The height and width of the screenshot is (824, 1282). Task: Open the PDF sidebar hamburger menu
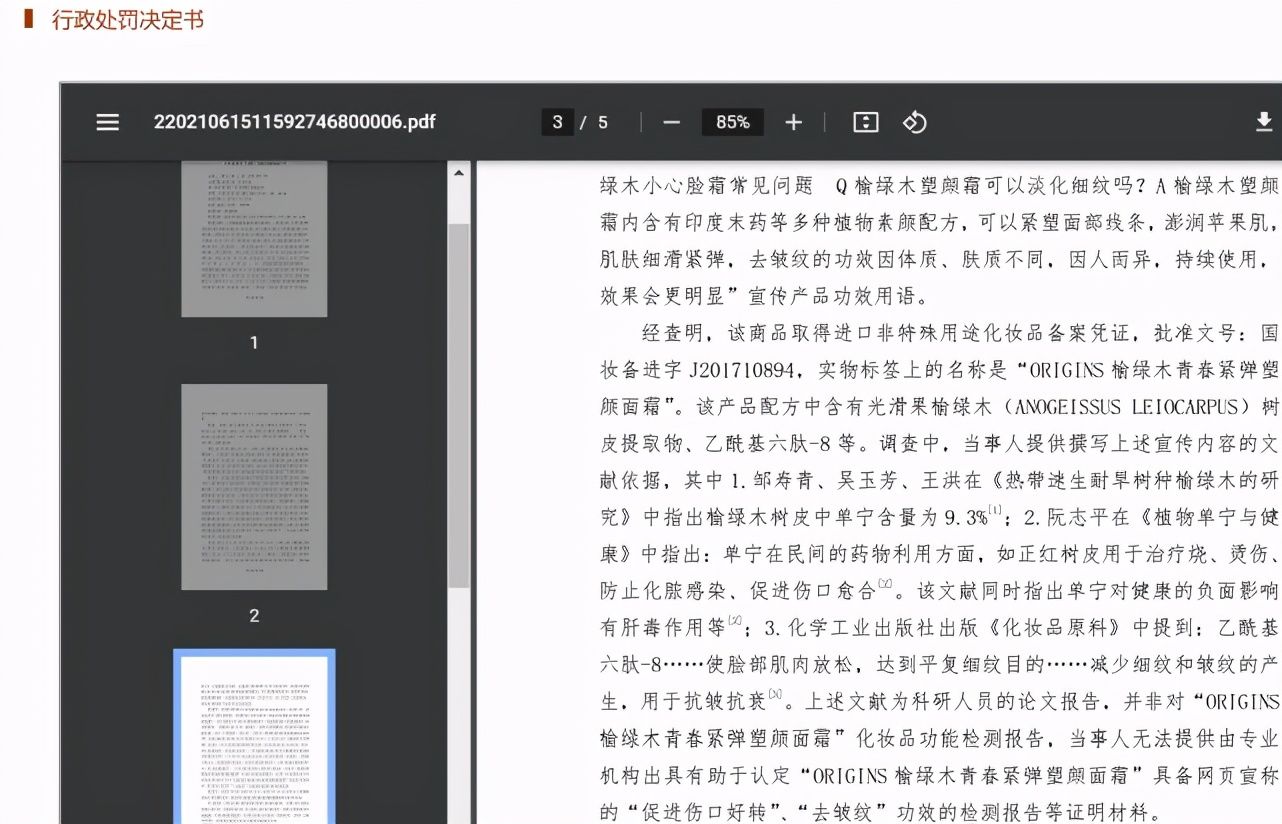pos(107,122)
